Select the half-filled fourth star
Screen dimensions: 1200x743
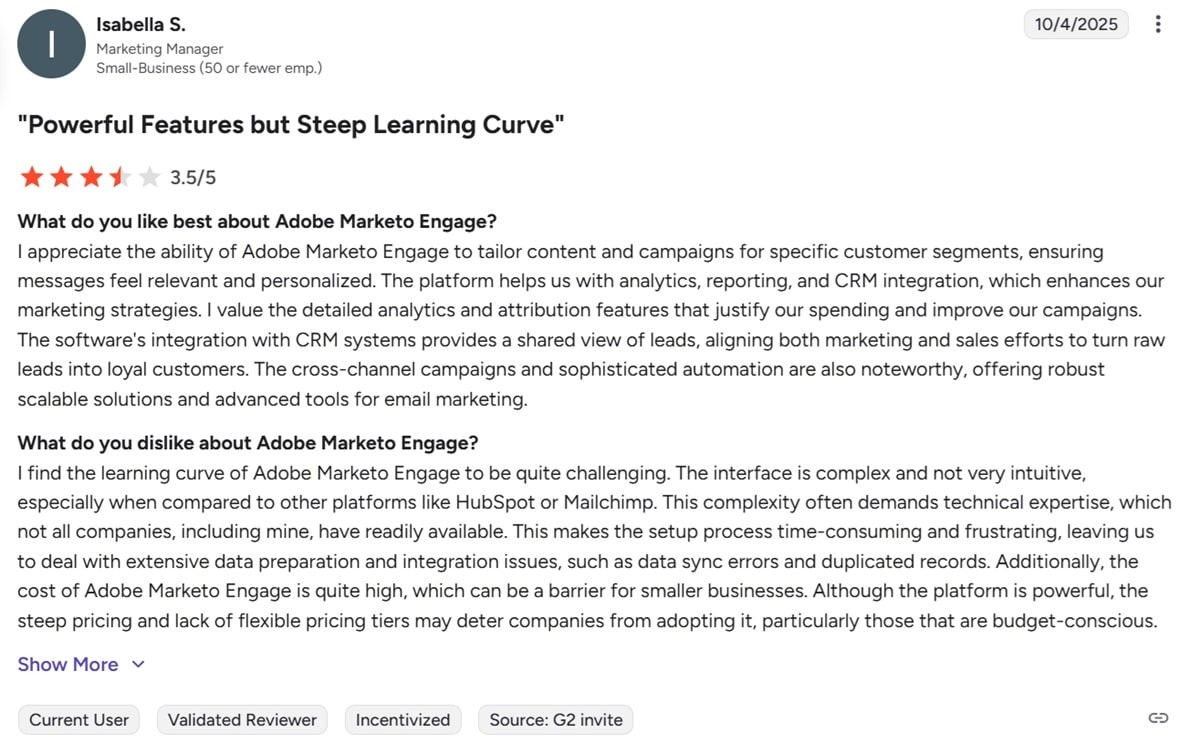[119, 176]
